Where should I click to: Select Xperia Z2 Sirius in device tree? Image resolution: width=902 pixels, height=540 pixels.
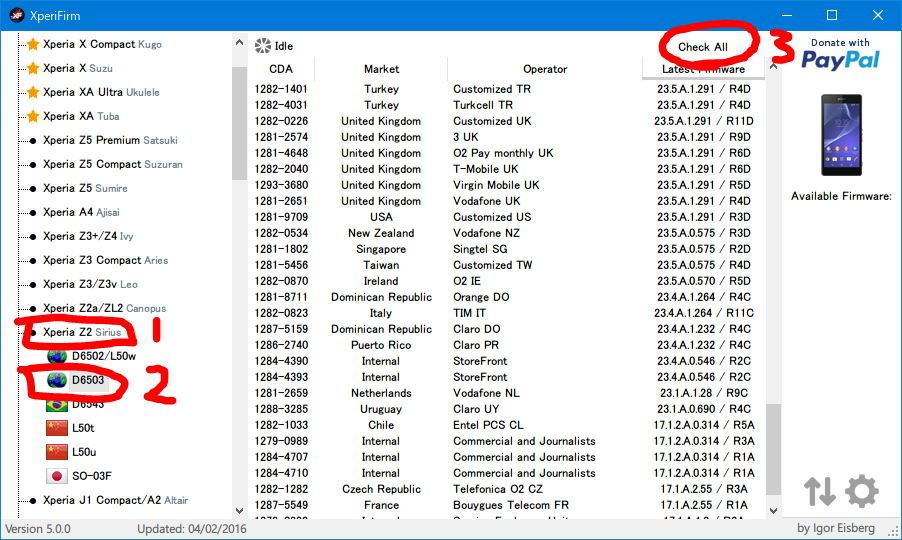click(82, 332)
